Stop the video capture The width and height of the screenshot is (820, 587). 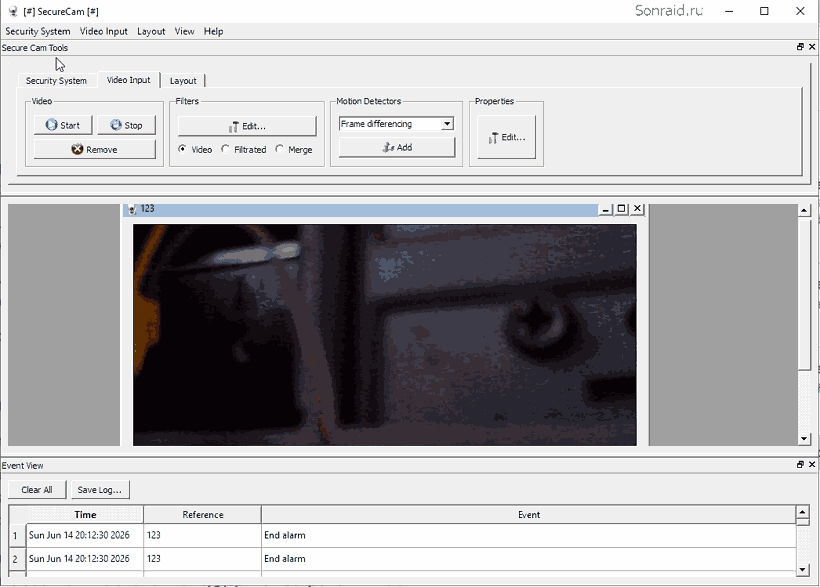pyautogui.click(x=126, y=125)
